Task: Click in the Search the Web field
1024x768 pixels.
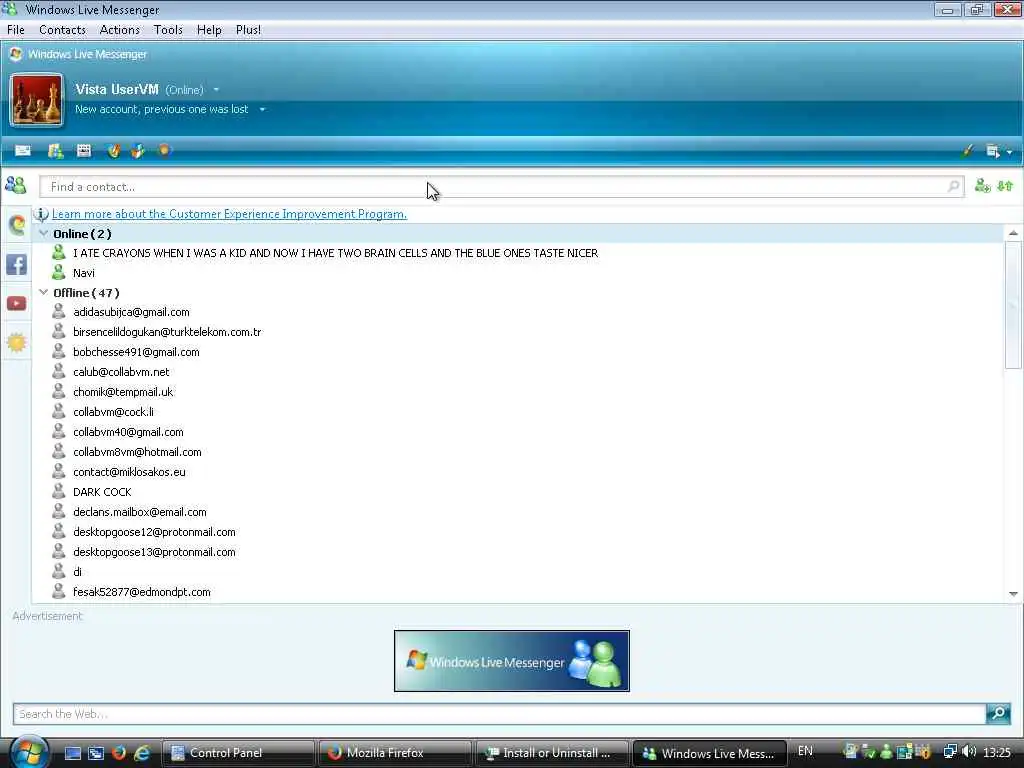Action: 499,714
